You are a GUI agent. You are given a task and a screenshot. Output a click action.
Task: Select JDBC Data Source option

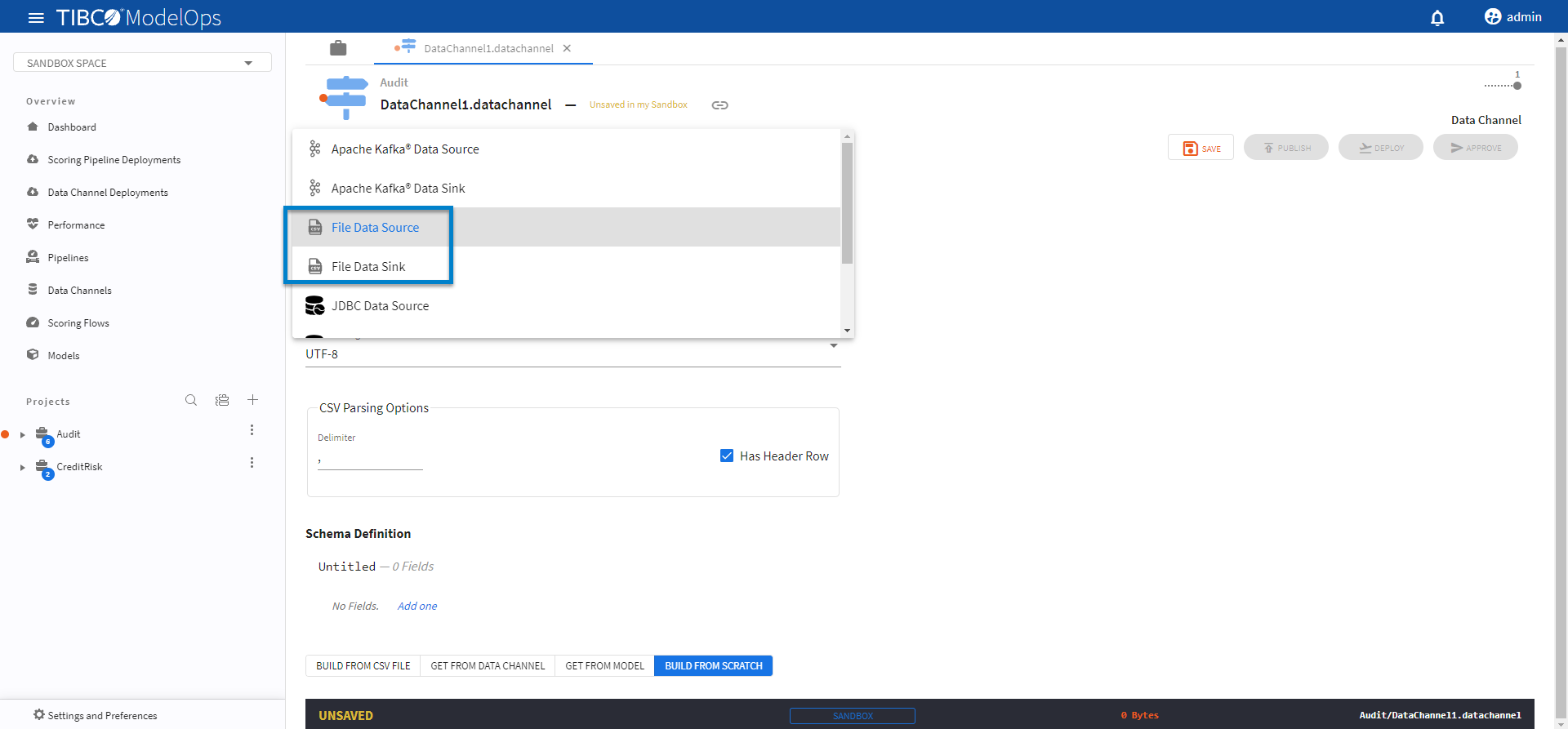point(566,305)
